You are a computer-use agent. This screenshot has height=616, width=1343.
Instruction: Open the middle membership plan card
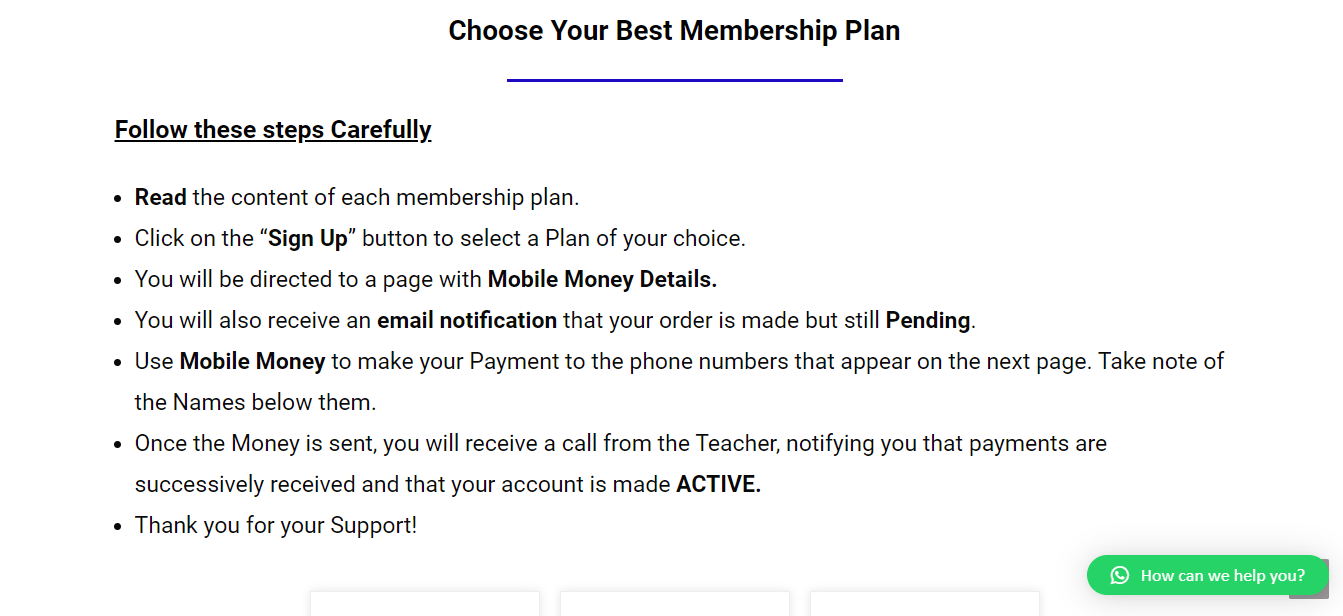tap(674, 605)
